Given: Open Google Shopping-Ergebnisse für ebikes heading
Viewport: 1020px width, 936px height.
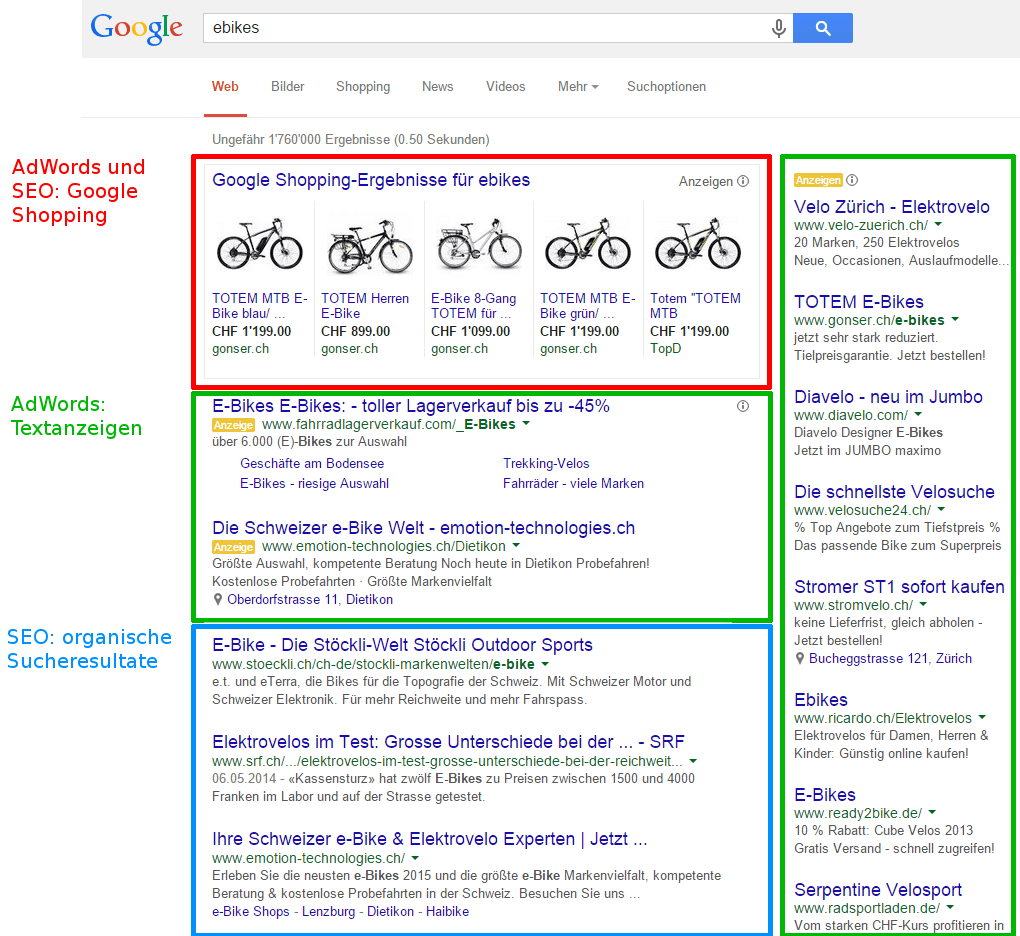Looking at the screenshot, I should pos(371,180).
